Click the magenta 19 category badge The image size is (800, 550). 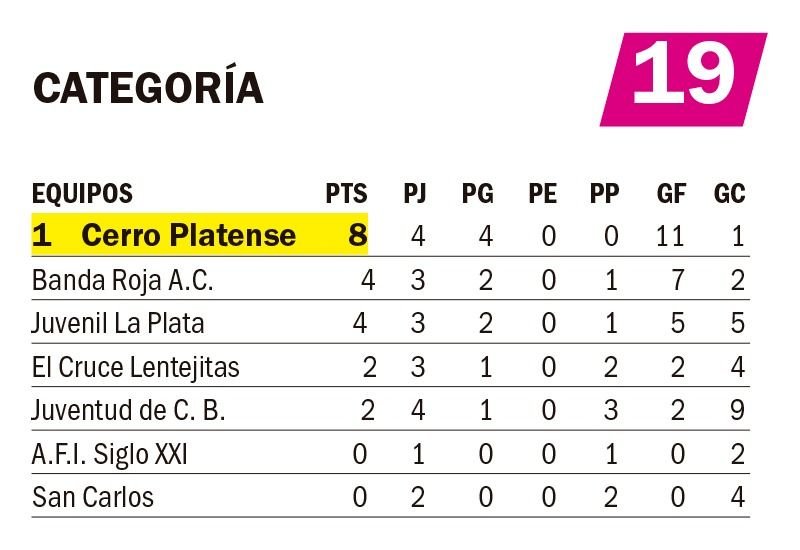point(684,80)
